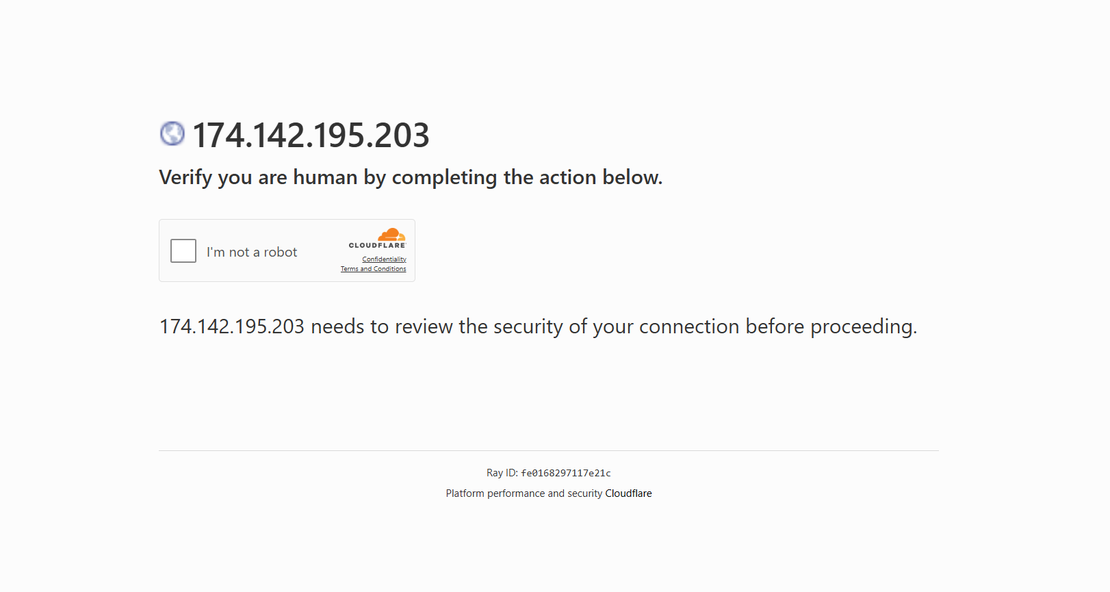Click the large 174.142.195.203 heading
This screenshot has width=1110, height=592.
(311, 135)
